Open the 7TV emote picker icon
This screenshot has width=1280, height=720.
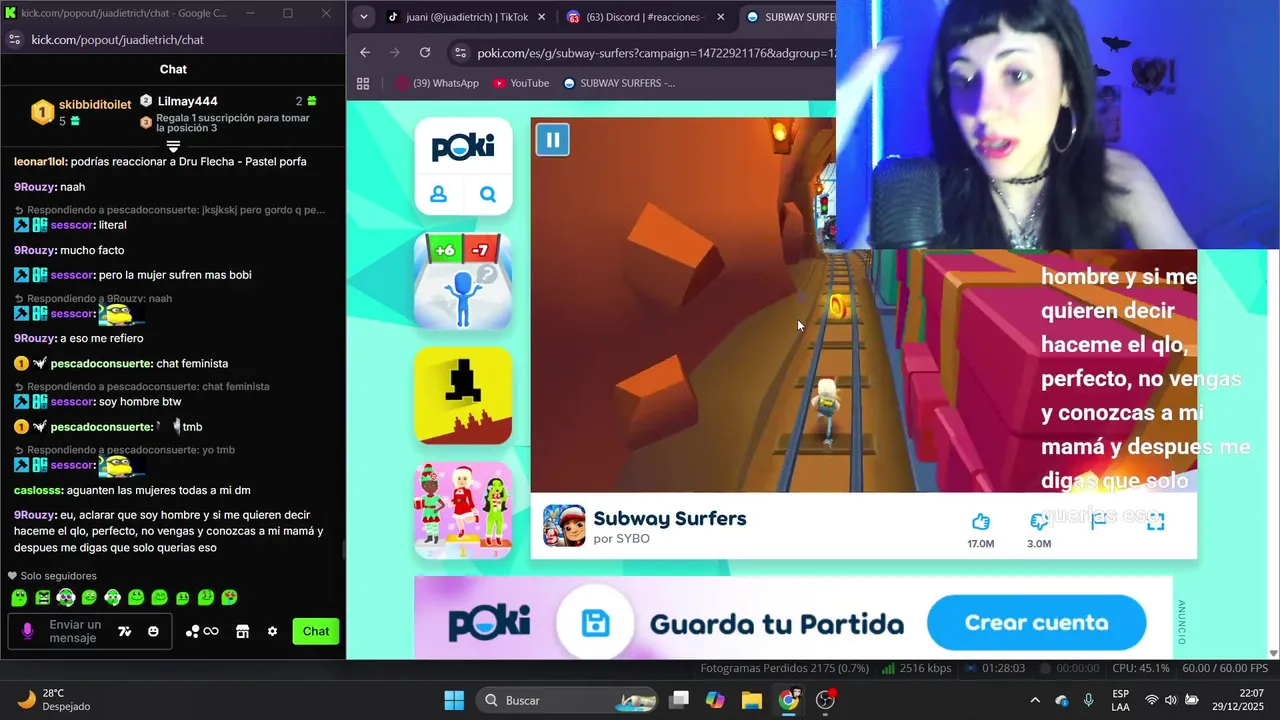tap(125, 631)
